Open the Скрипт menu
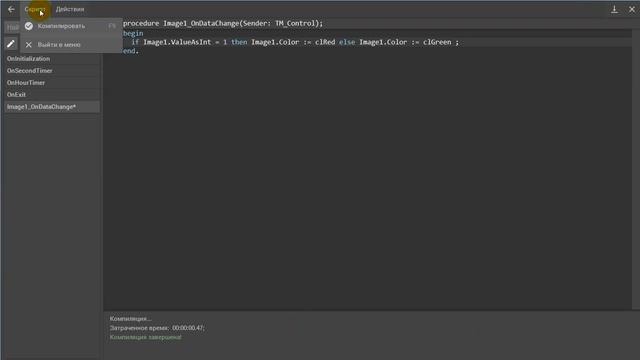This screenshot has width=640, height=360. pyautogui.click(x=34, y=9)
